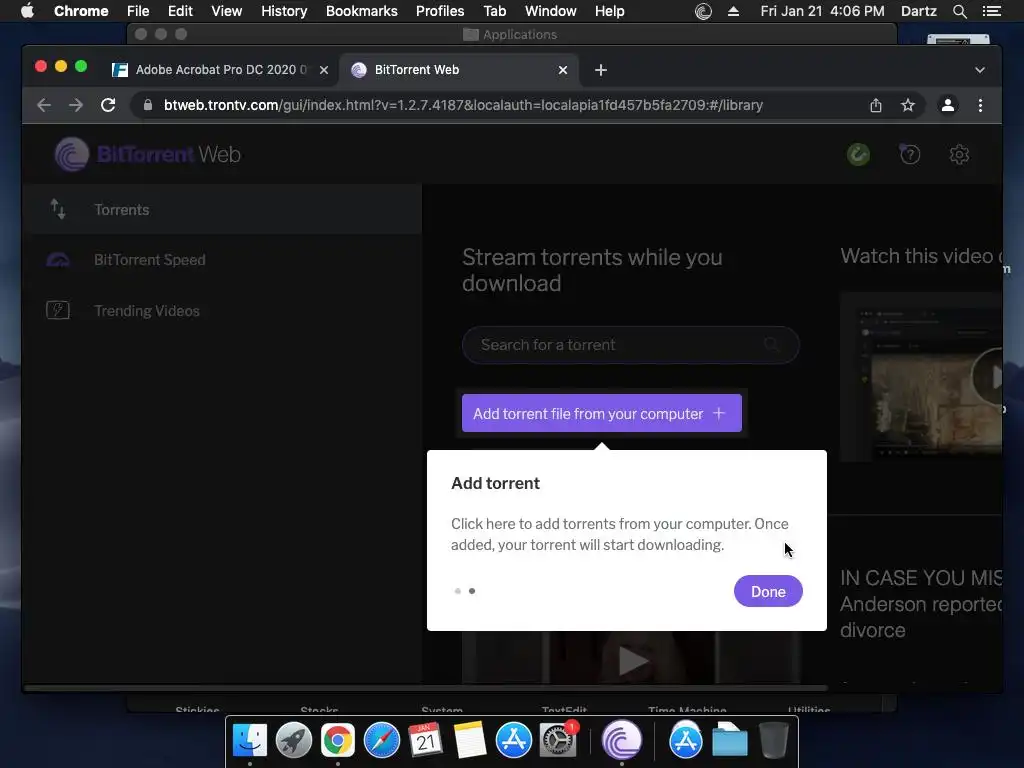Viewport: 1024px width, 768px height.
Task: Click the Dartz user name in menu bar
Action: pos(918,11)
